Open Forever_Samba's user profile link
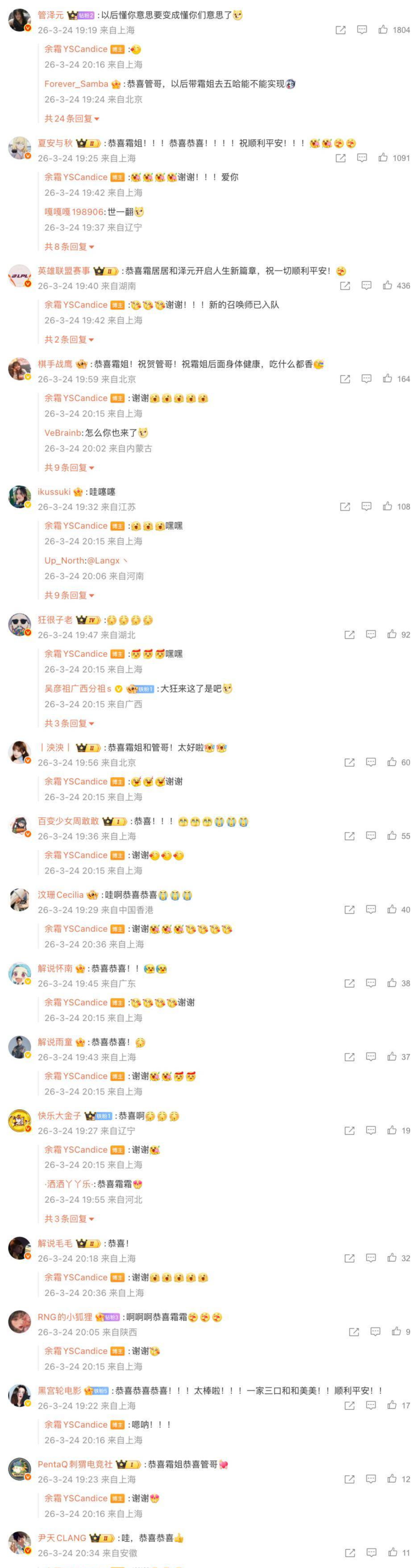 (76, 84)
